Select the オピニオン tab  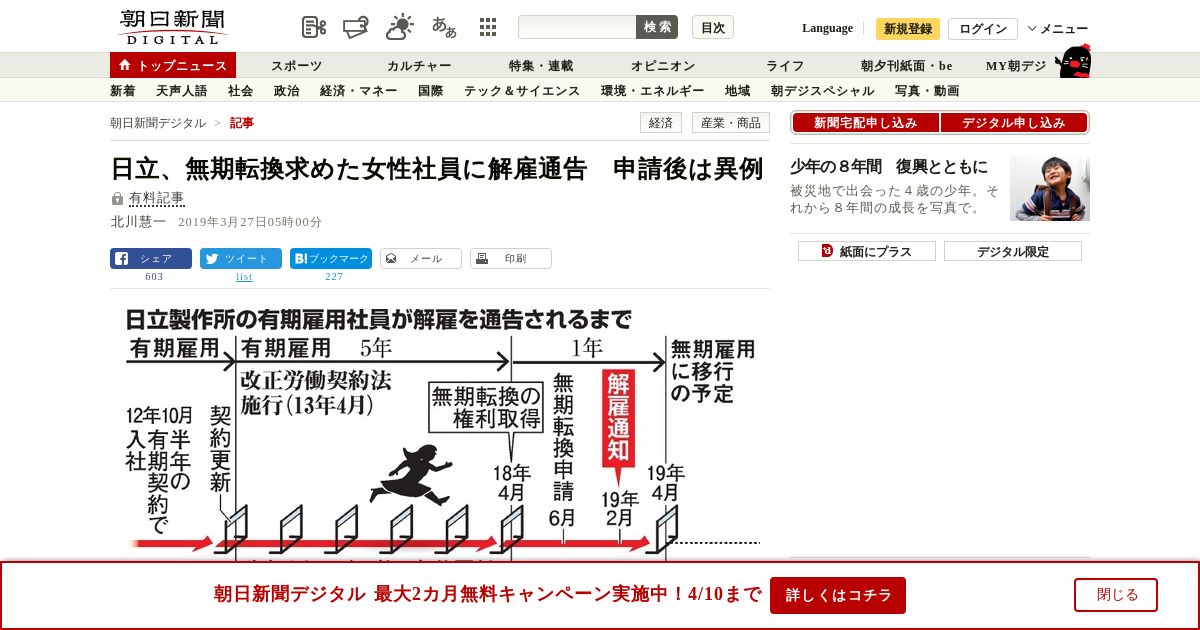(663, 66)
